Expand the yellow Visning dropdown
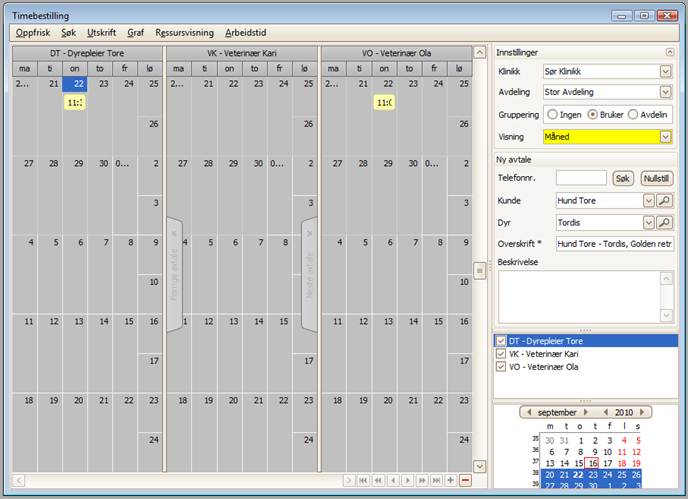Screen dimensions: 688x499 (x=665, y=136)
